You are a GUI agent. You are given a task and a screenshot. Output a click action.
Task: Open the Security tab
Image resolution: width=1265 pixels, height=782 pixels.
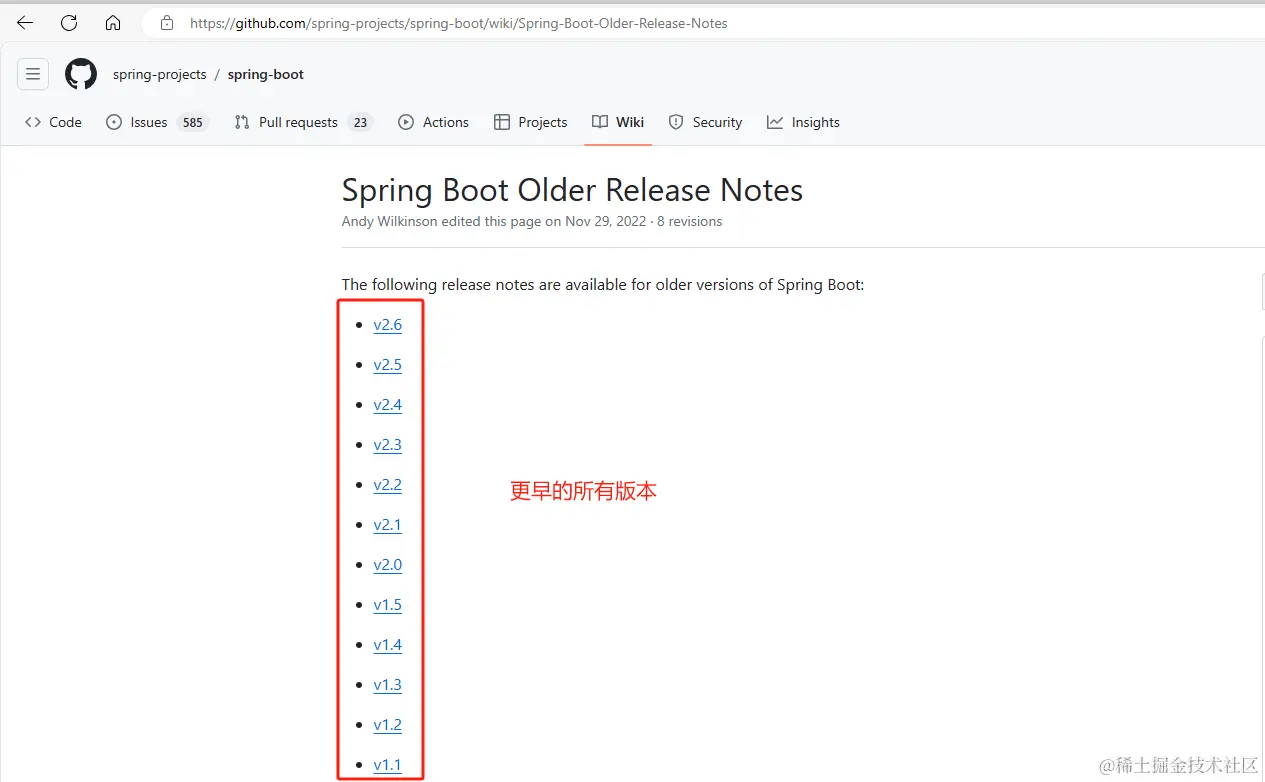click(x=705, y=122)
